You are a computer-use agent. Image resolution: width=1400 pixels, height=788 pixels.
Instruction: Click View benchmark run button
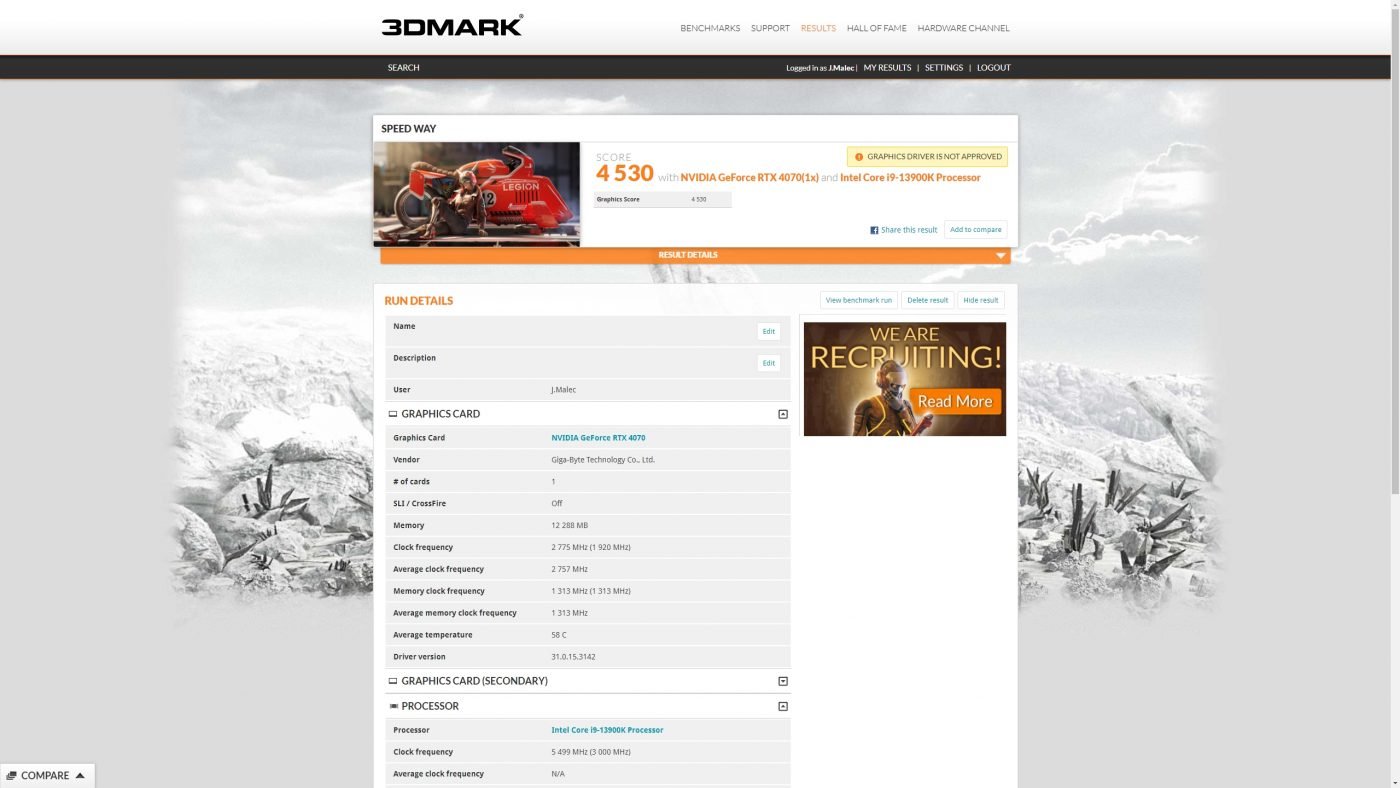click(x=859, y=300)
